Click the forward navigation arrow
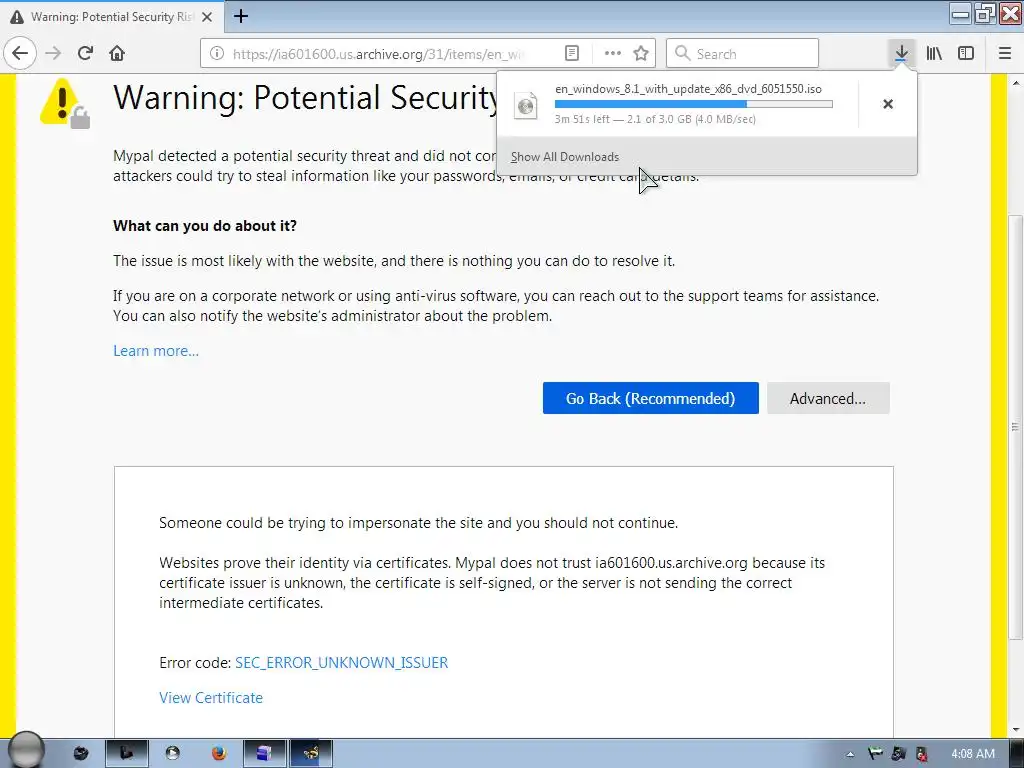Screen dimensions: 1024x768 pyautogui.click(x=54, y=53)
